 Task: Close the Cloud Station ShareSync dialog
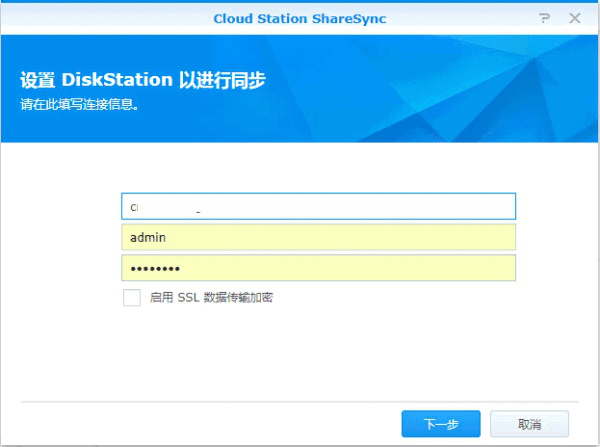tap(575, 18)
